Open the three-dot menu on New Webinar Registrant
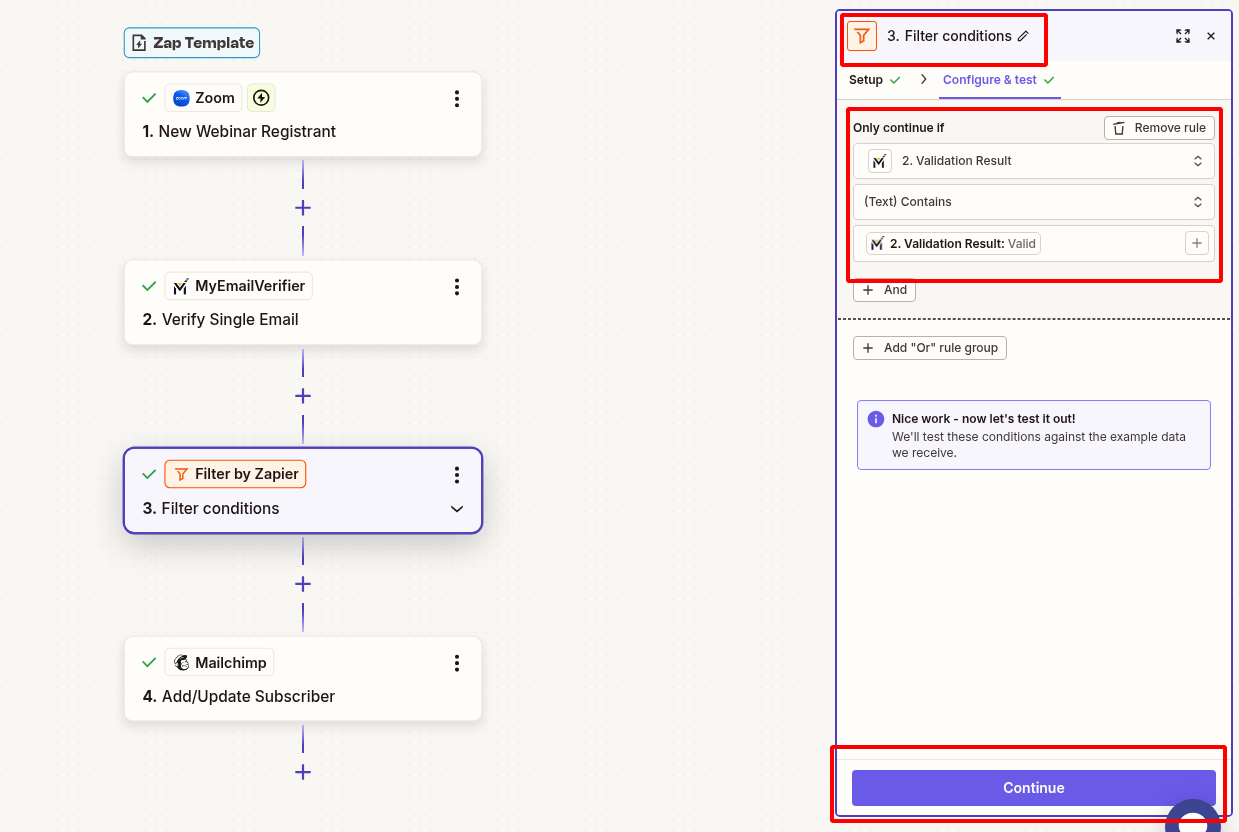1239x832 pixels. point(457,98)
